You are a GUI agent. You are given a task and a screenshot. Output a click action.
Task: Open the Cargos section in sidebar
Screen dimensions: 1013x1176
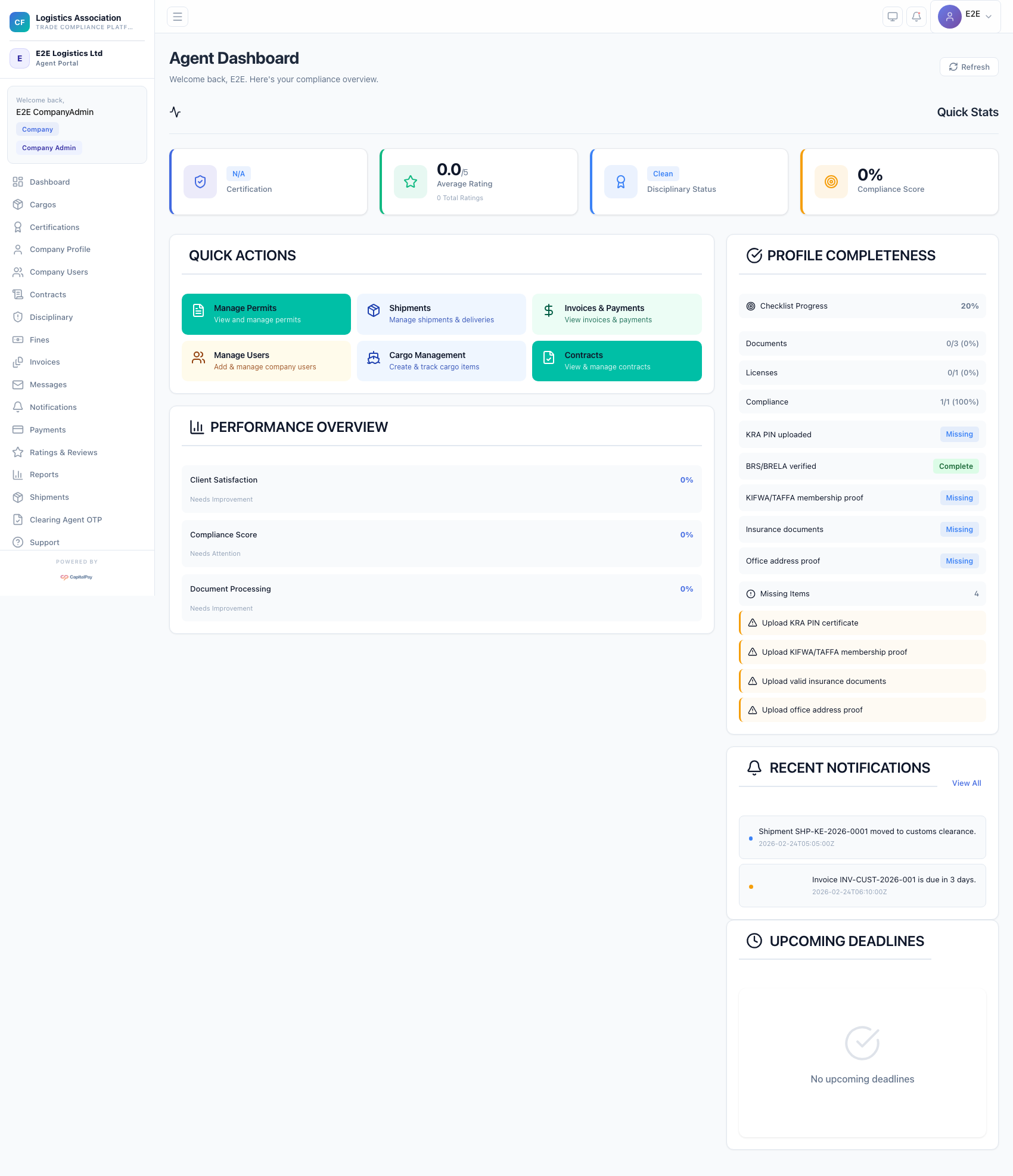(x=42, y=204)
